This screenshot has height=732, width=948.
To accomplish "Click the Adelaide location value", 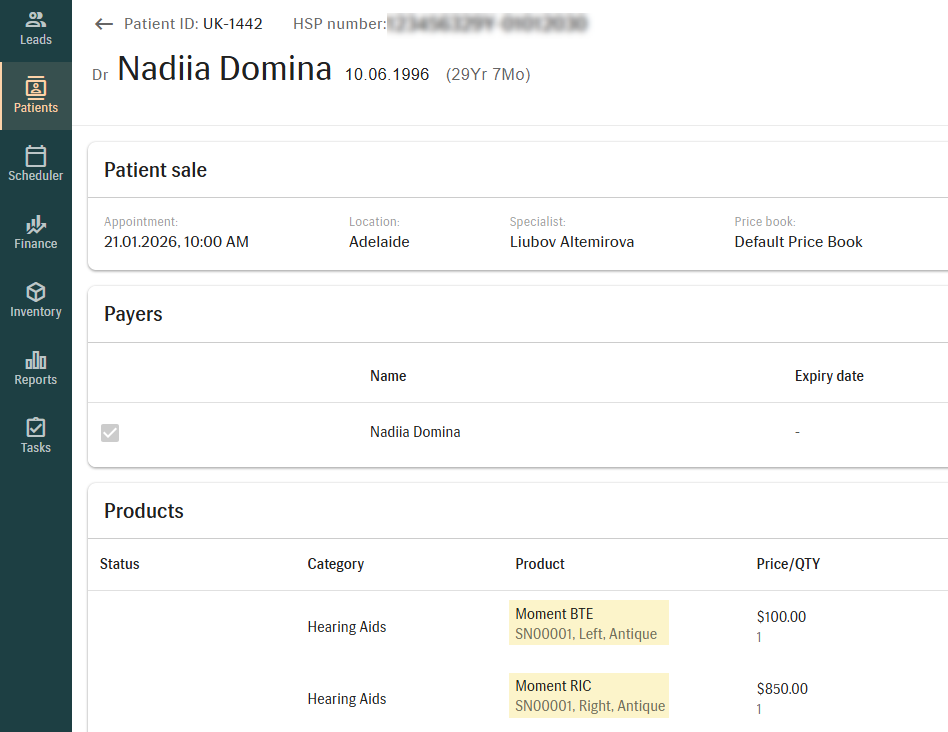I will click(379, 242).
